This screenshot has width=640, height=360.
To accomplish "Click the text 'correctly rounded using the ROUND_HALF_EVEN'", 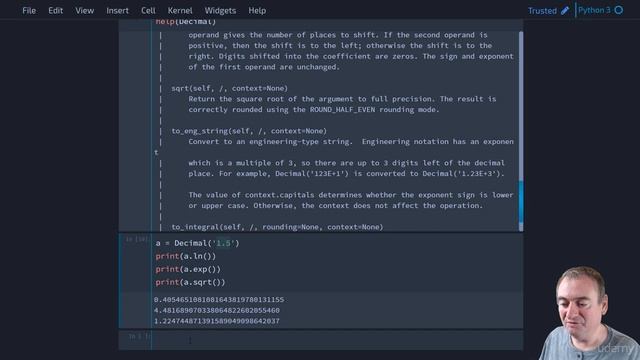I will (282, 109).
